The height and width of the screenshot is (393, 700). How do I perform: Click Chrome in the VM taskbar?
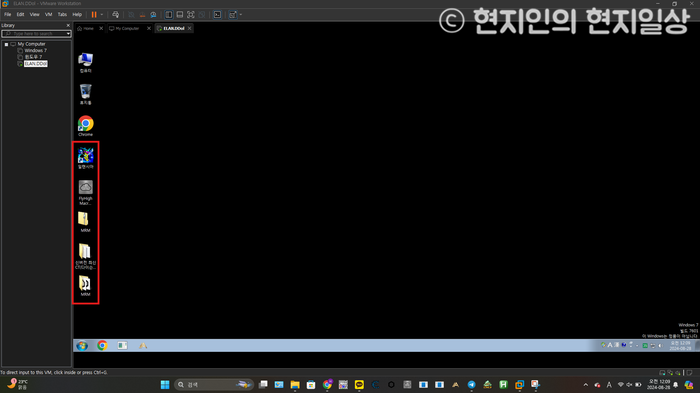coord(102,346)
